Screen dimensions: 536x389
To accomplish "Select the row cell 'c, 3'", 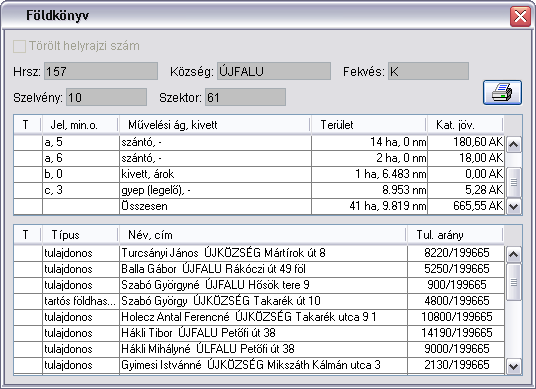I will [x=81, y=190].
